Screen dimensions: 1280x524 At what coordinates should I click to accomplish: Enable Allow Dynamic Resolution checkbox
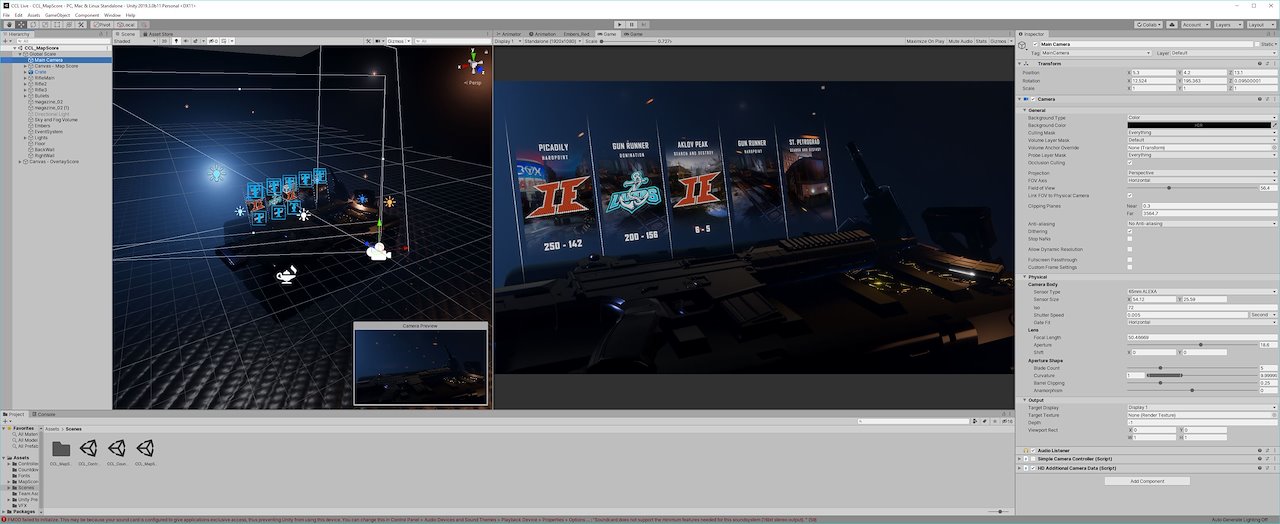click(x=1130, y=249)
